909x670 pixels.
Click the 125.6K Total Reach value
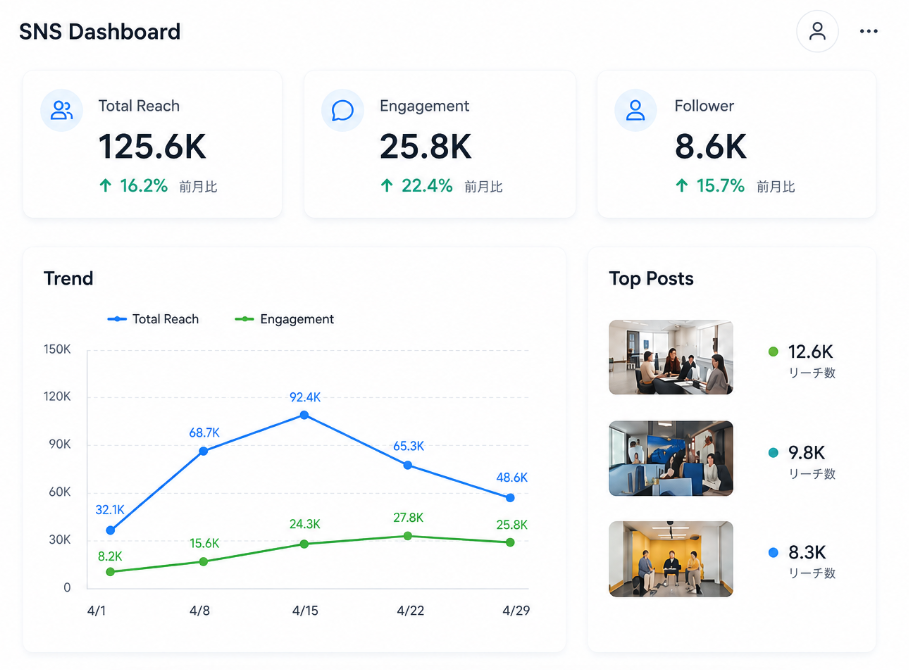(152, 146)
